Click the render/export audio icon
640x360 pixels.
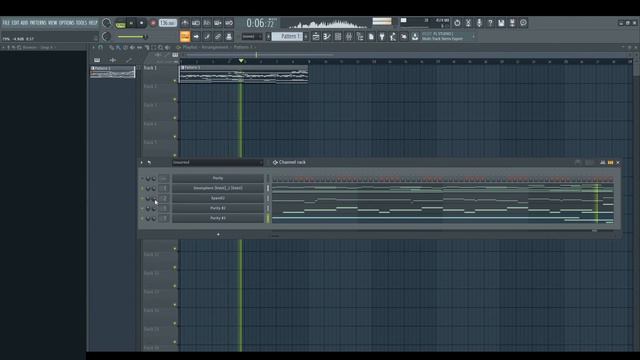[x=512, y=23]
